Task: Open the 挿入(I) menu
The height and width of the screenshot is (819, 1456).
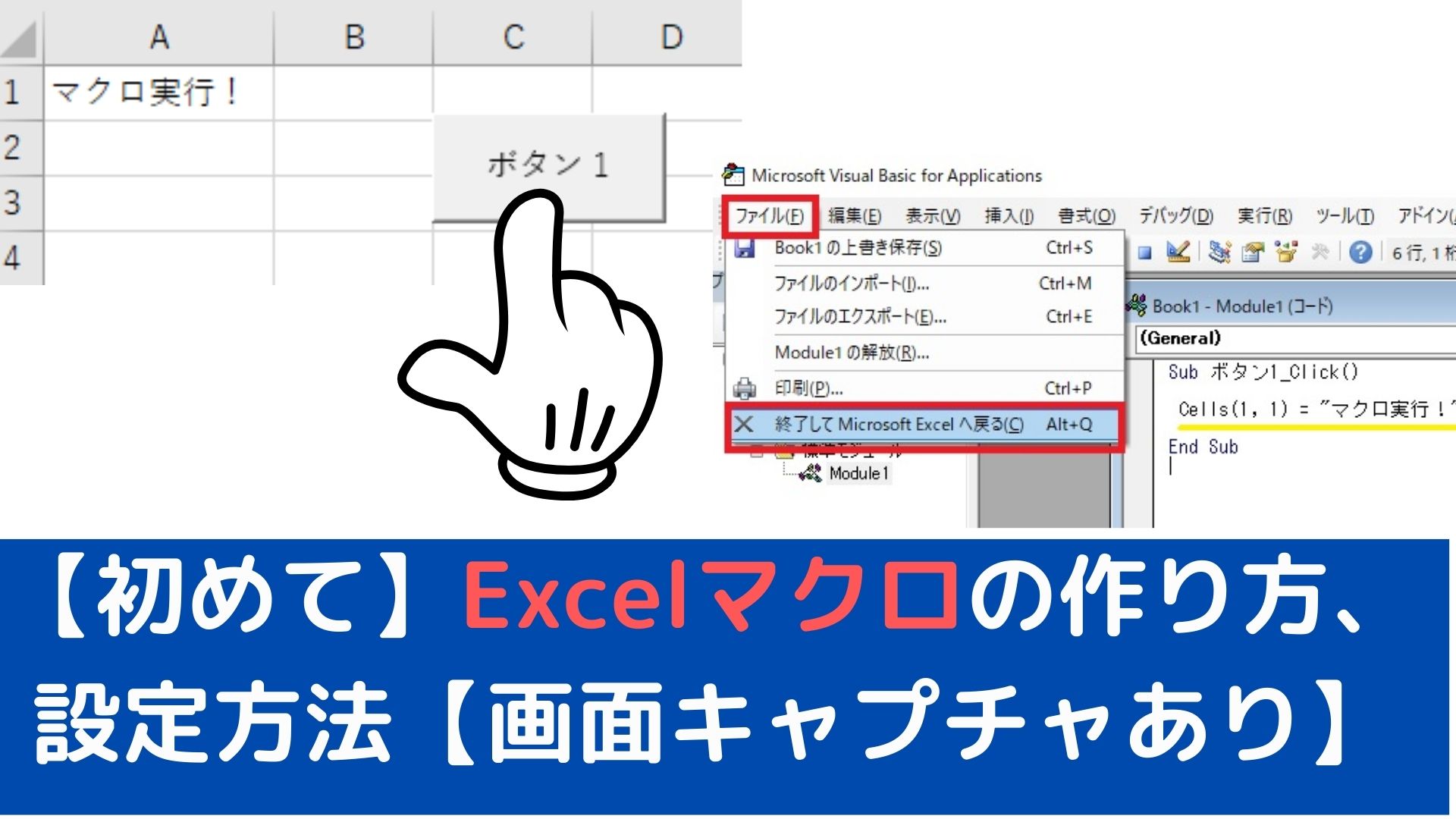Action: click(x=1009, y=216)
